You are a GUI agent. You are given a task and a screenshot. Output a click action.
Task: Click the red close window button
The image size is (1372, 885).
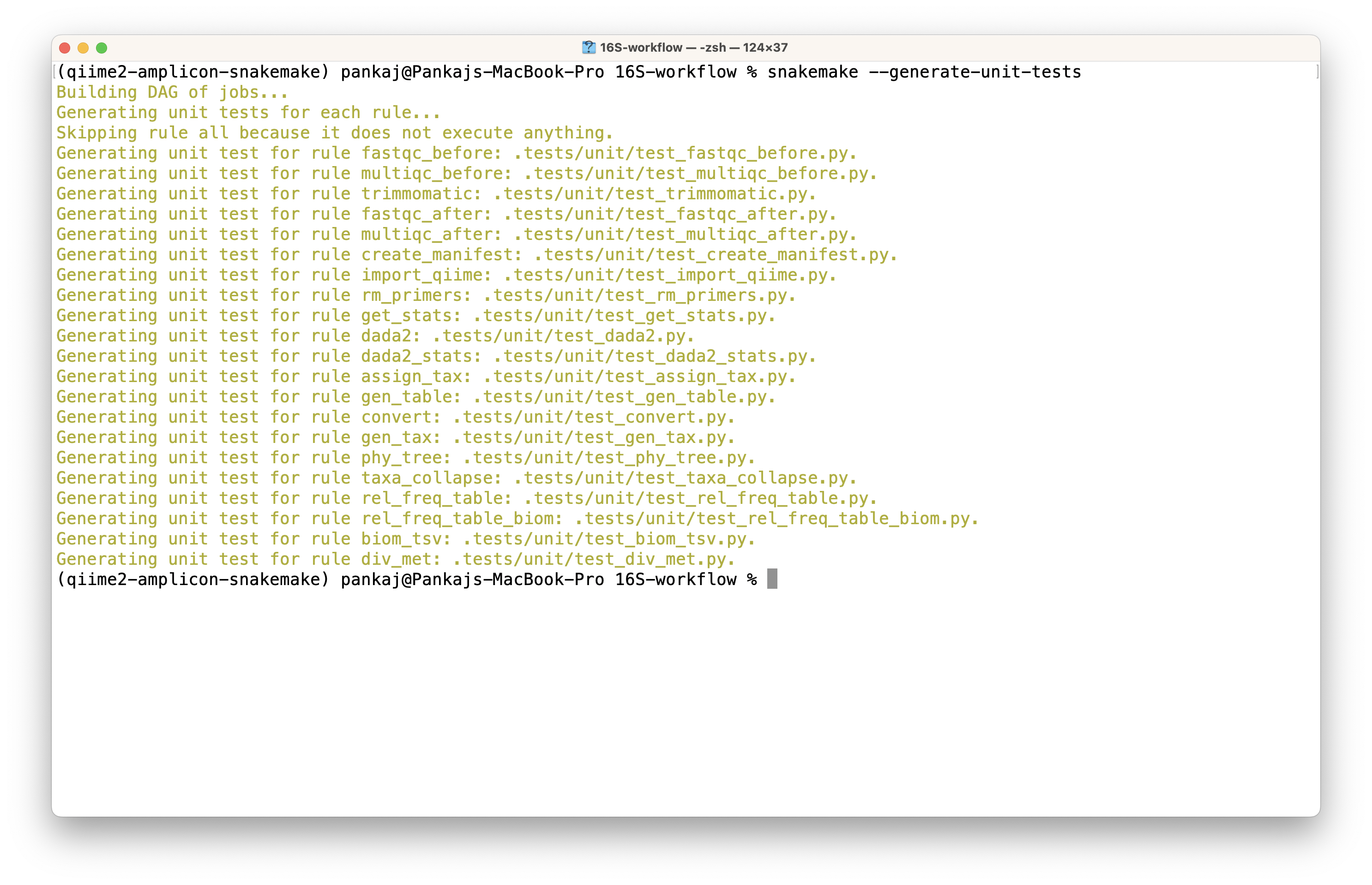point(65,48)
